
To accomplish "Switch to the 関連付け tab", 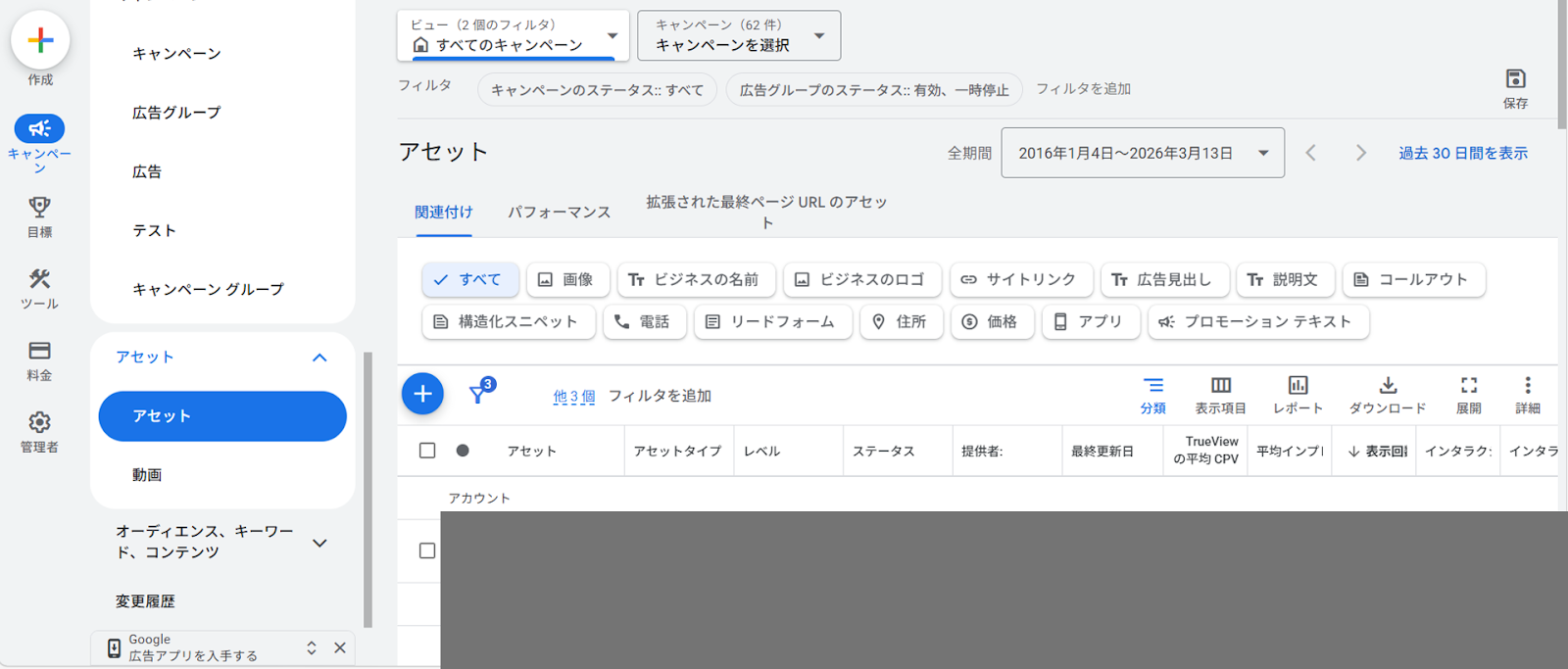I will tap(444, 212).
